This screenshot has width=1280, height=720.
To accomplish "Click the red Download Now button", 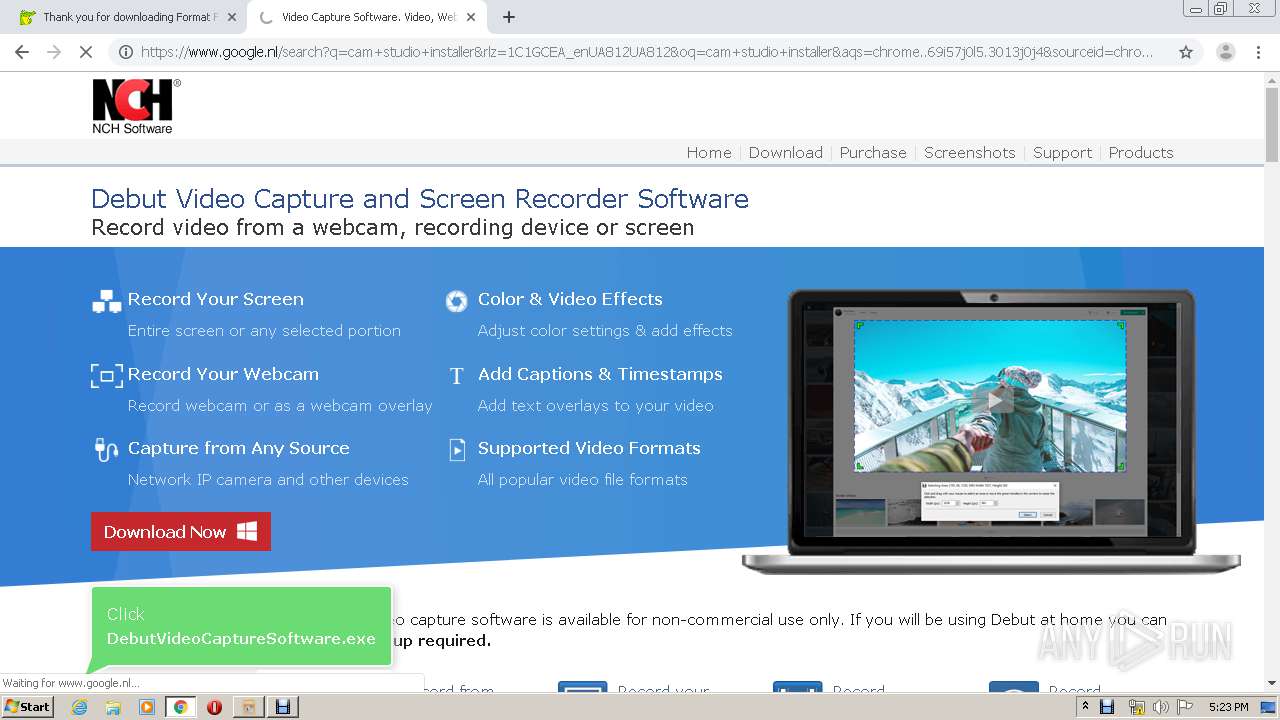I will [181, 532].
